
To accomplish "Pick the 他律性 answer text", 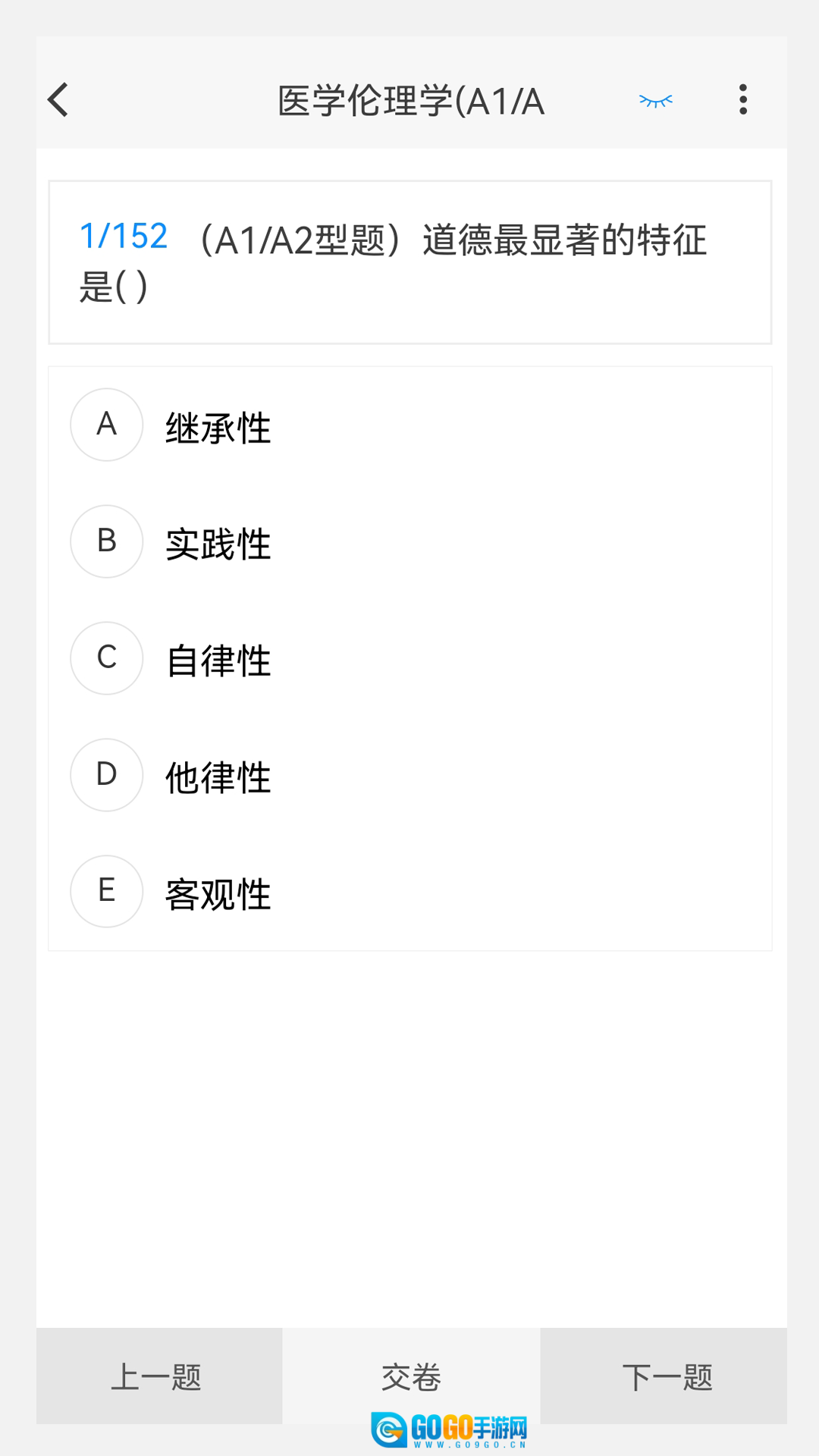I will [x=218, y=778].
